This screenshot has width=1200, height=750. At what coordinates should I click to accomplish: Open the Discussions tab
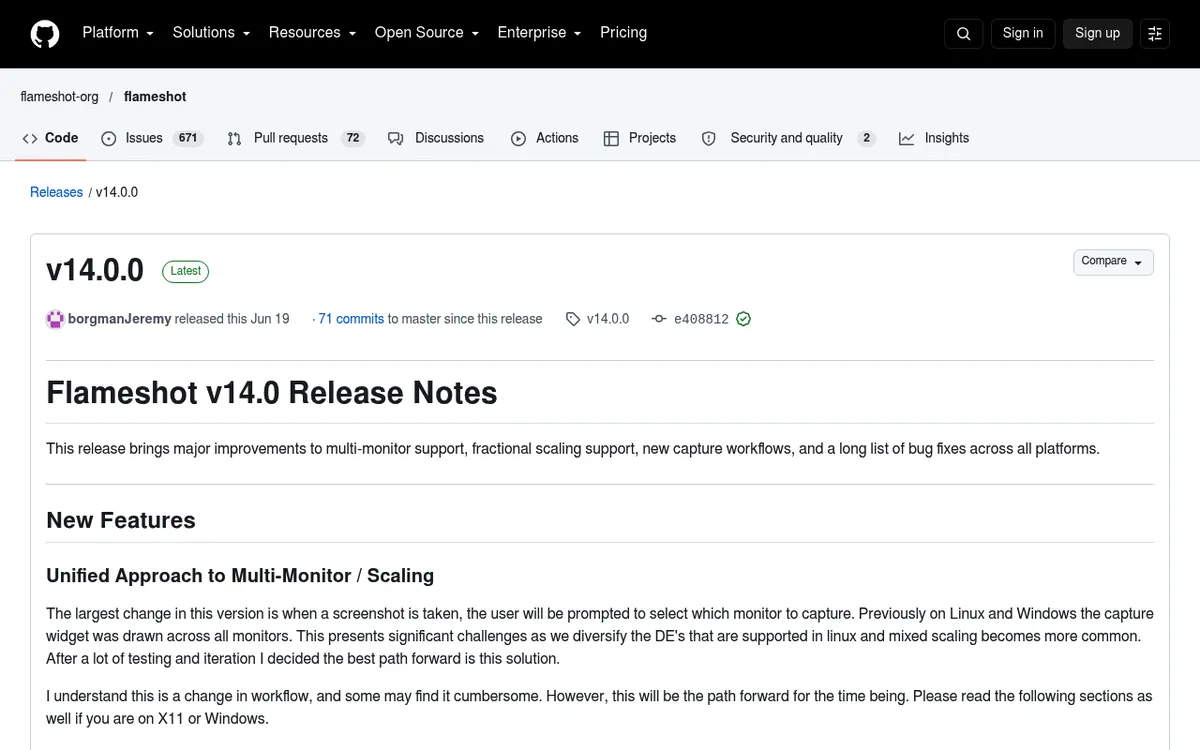click(x=436, y=138)
